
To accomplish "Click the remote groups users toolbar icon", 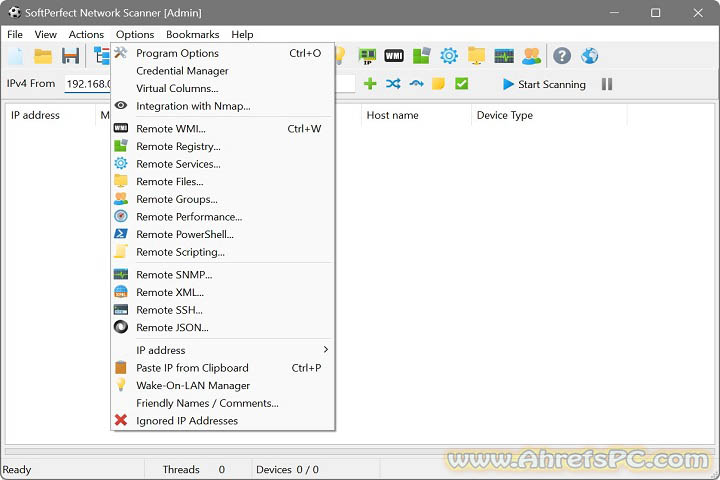I will click(532, 56).
